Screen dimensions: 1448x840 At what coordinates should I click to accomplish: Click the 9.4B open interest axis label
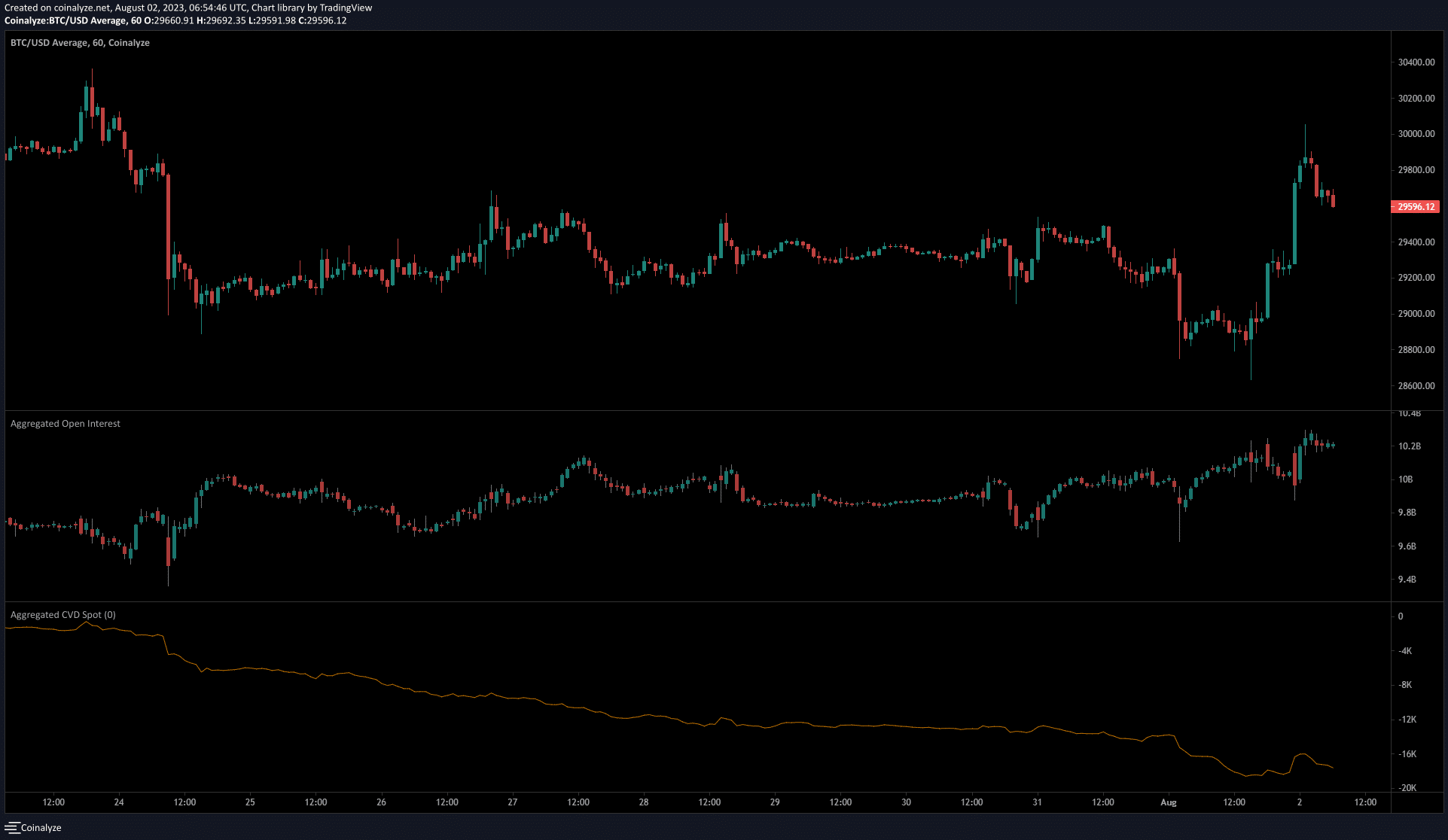(1407, 580)
